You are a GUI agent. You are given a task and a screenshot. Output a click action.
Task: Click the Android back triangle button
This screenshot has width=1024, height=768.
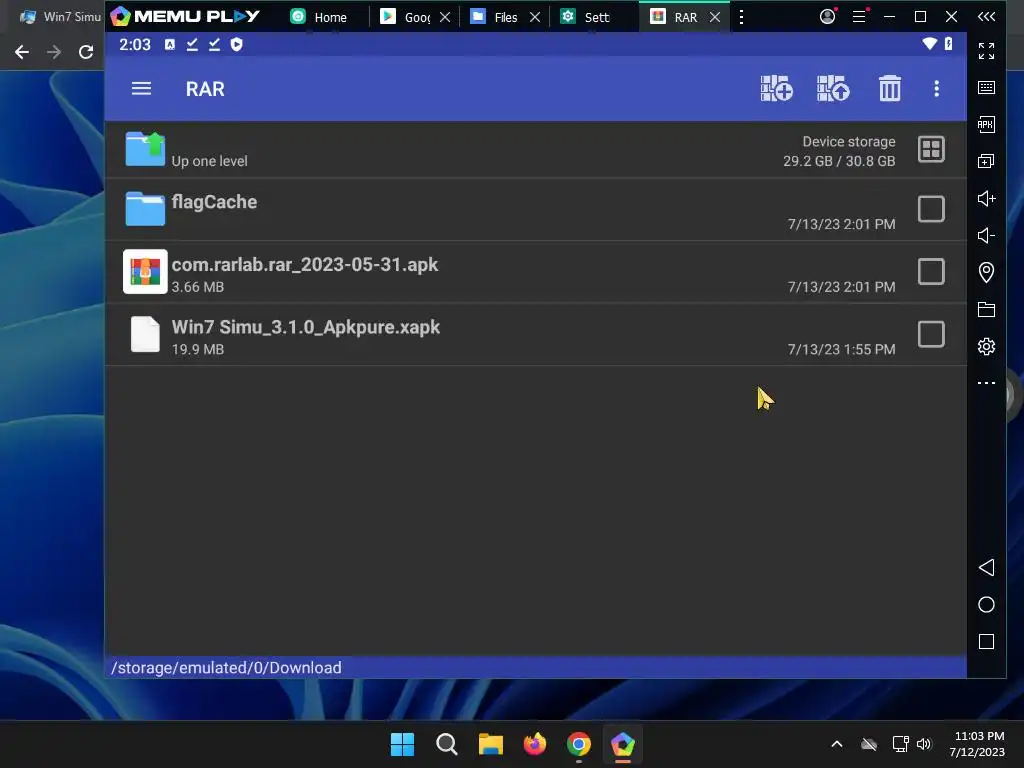coord(986,568)
